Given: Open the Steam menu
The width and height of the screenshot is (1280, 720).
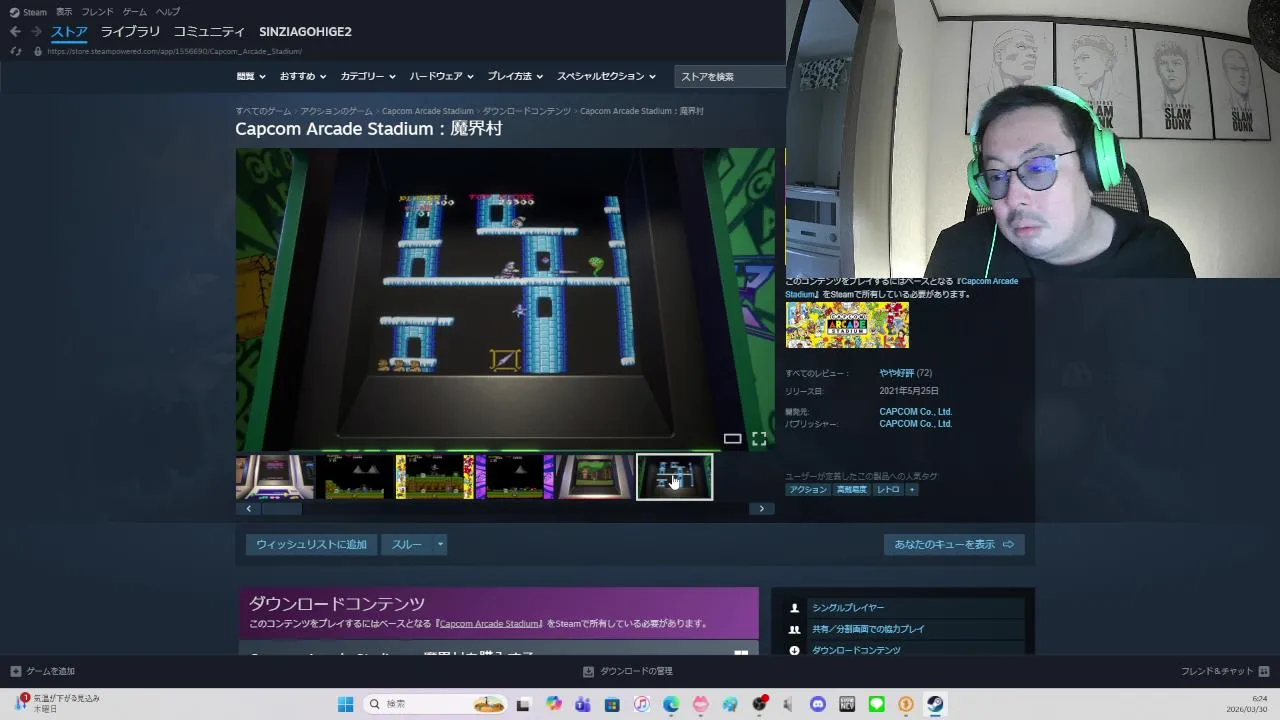Looking at the screenshot, I should [x=28, y=12].
